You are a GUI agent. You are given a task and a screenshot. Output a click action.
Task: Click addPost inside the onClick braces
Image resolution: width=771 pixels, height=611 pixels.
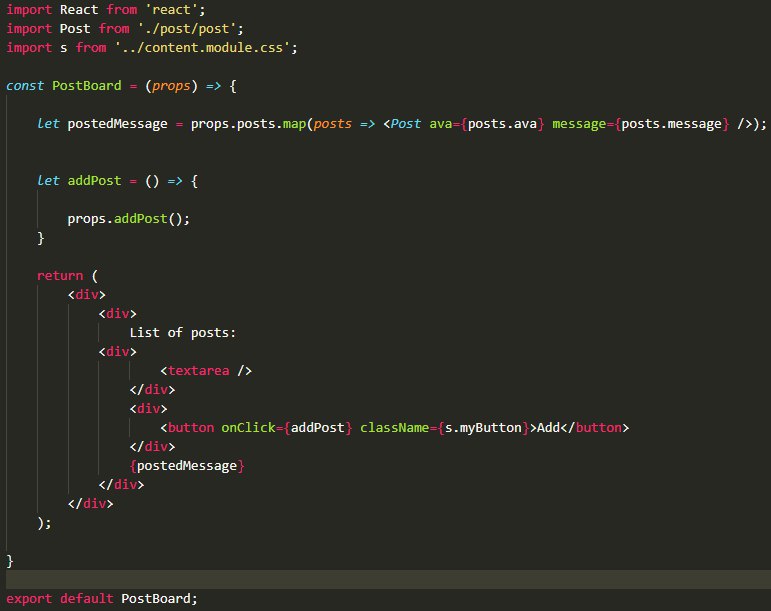click(318, 428)
